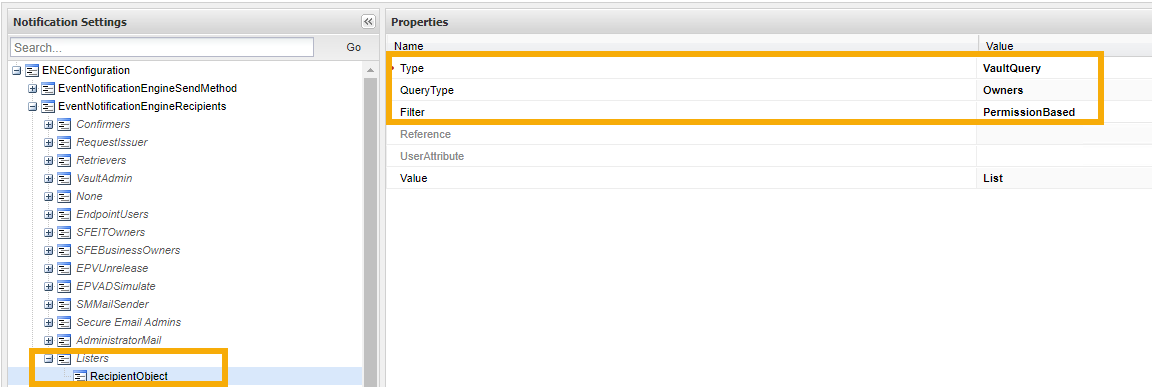Click the SFEITOwners node icon

pyautogui.click(x=64, y=232)
